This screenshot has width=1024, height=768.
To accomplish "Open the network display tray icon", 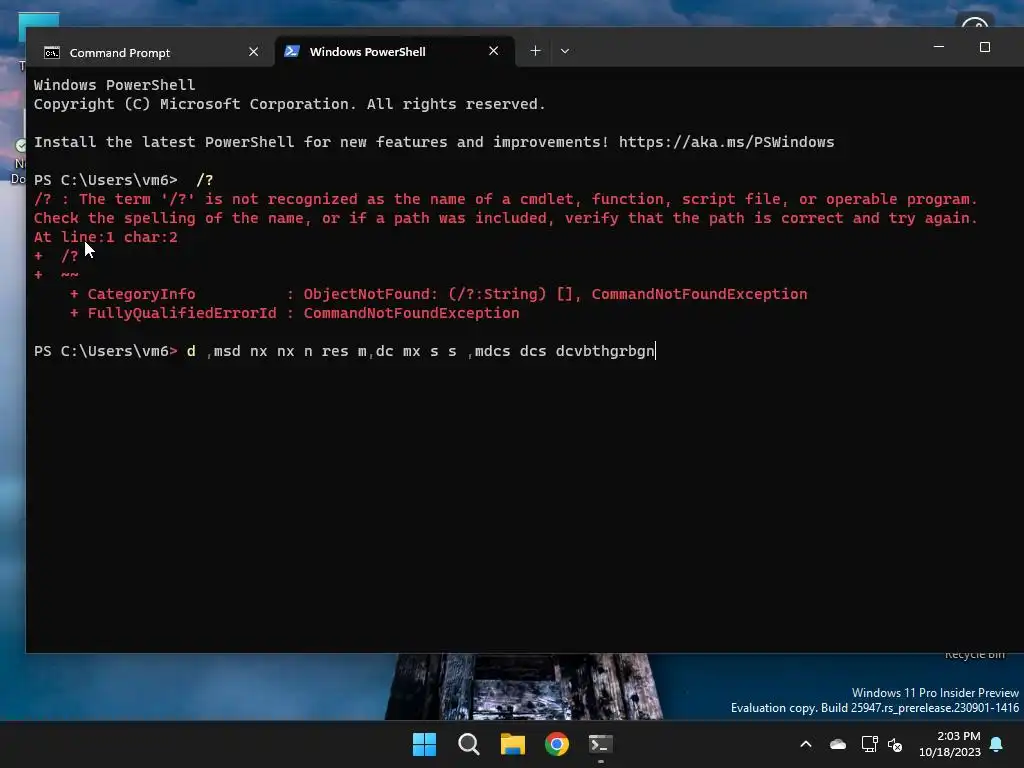I will [869, 744].
